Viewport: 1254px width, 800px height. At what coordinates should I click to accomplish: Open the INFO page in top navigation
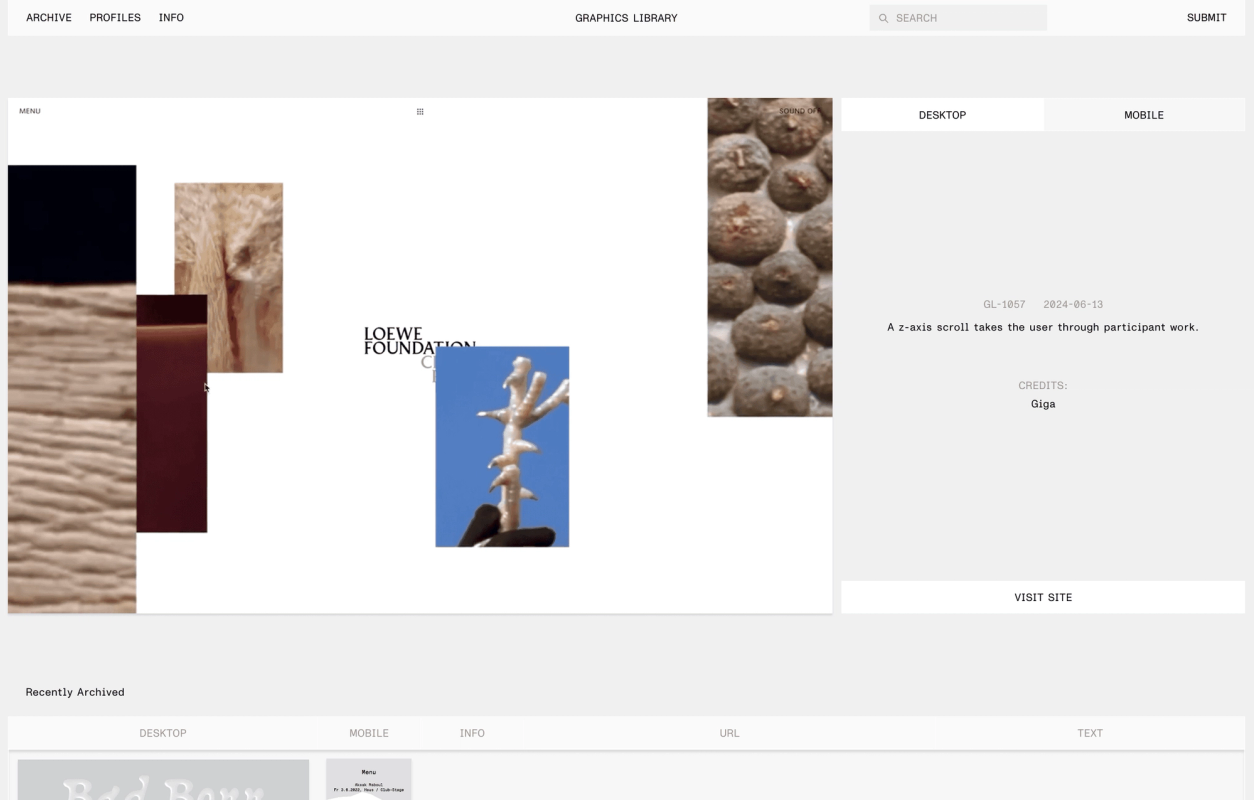point(171,18)
